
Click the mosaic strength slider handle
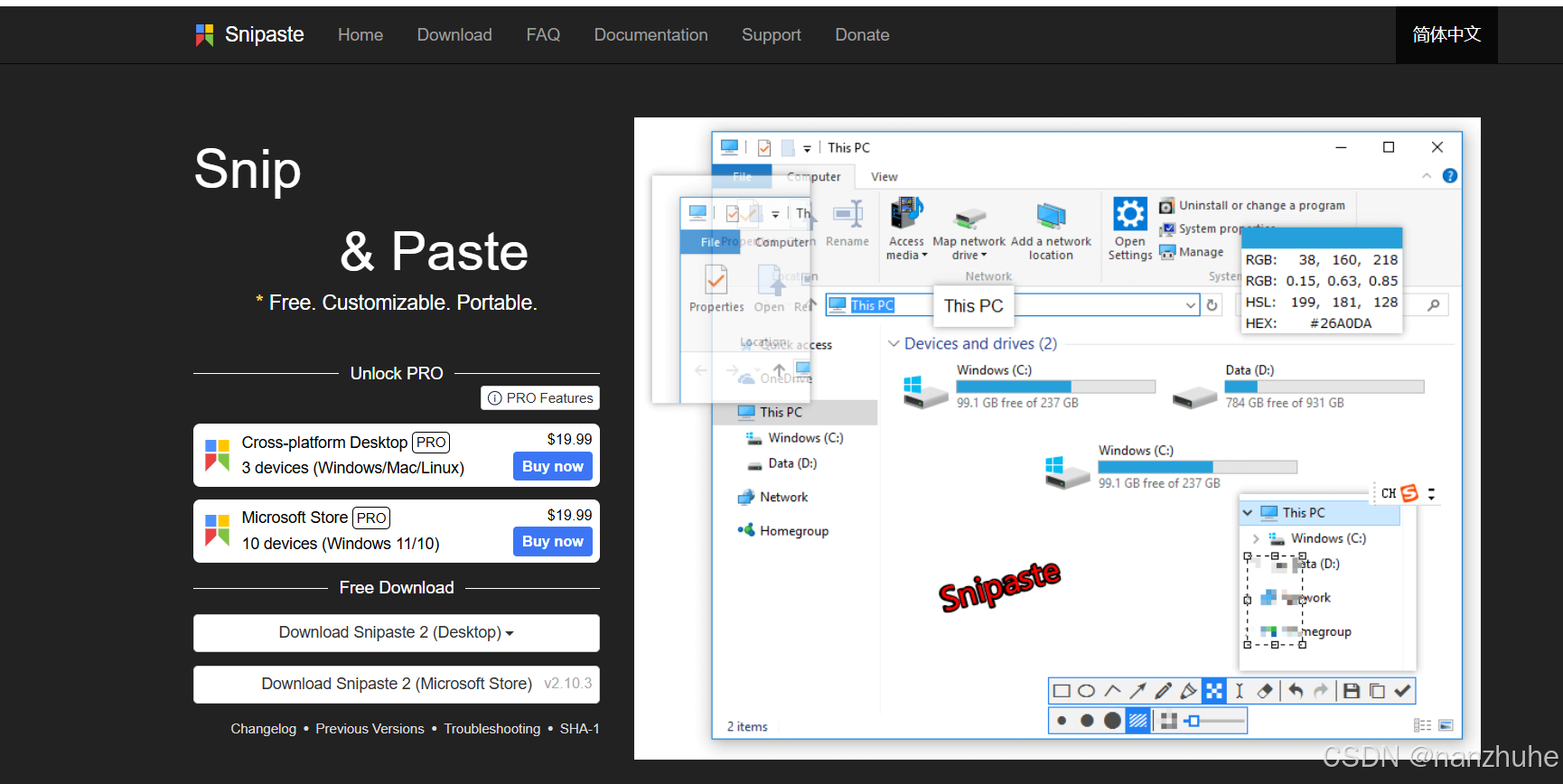pos(1193,721)
